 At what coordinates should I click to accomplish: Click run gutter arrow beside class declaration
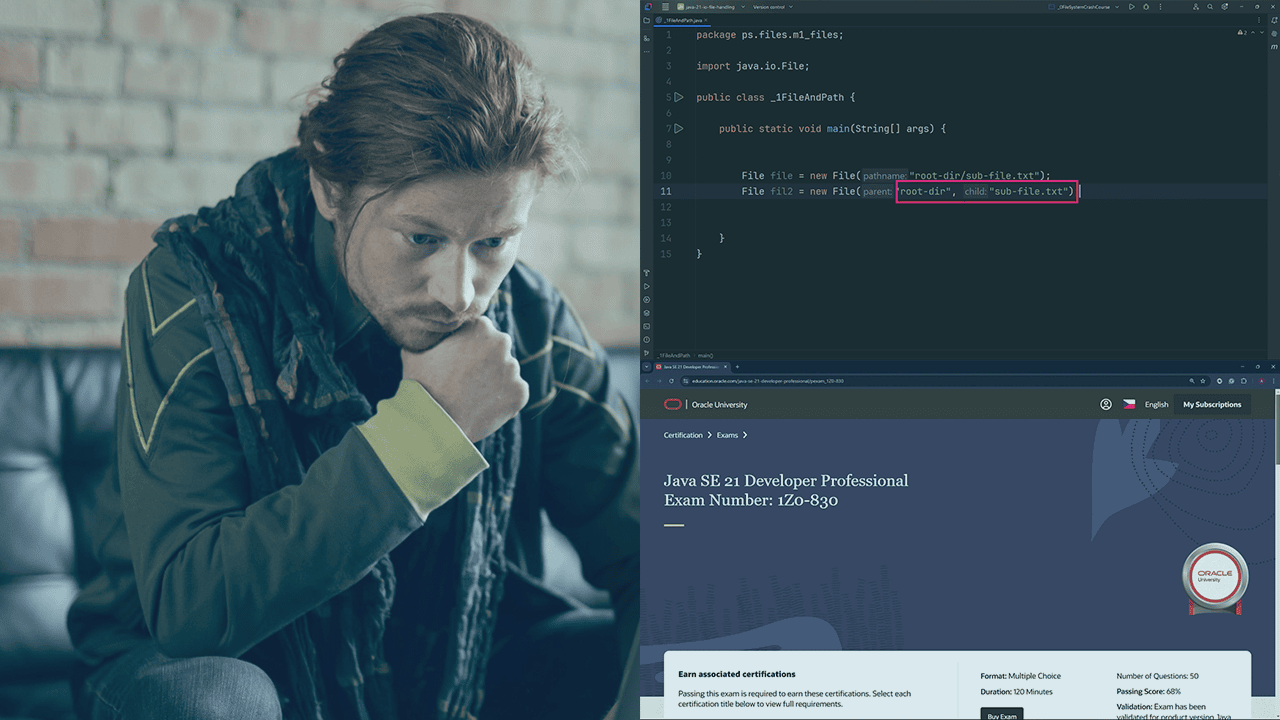[679, 97]
